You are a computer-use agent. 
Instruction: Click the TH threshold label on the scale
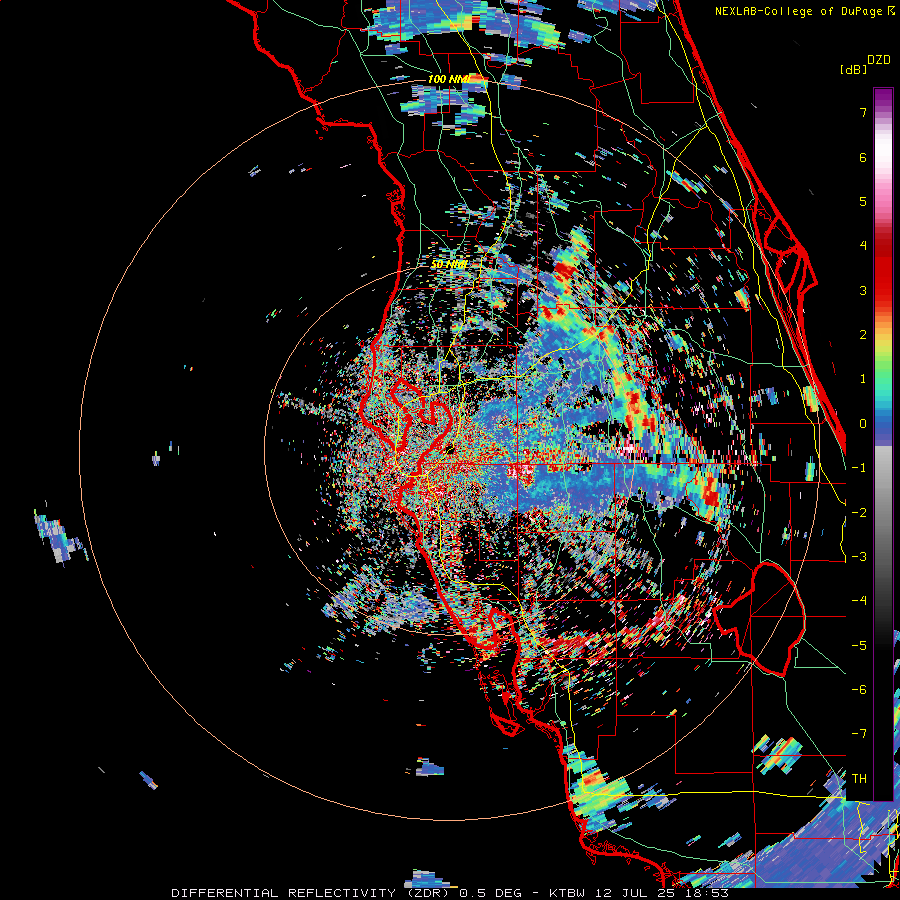pyautogui.click(x=859, y=779)
